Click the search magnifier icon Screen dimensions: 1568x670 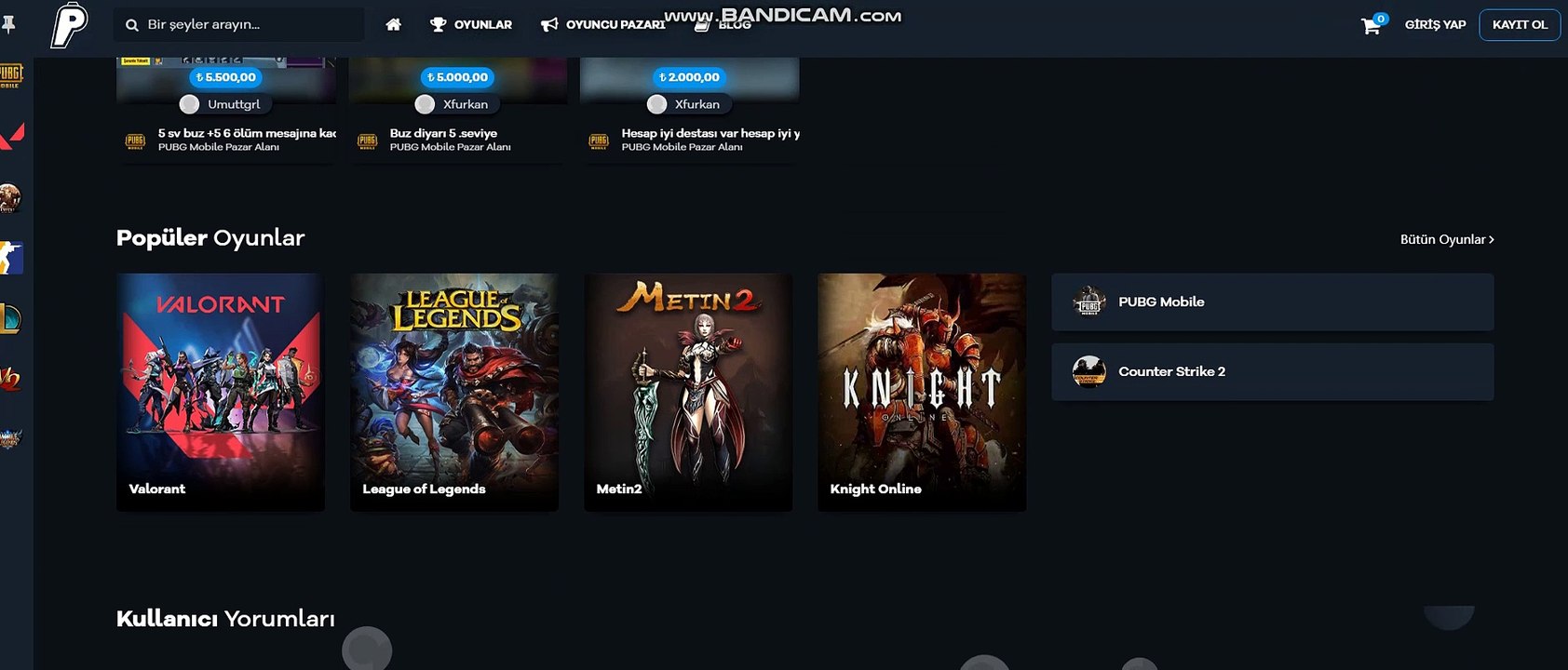coord(132,25)
